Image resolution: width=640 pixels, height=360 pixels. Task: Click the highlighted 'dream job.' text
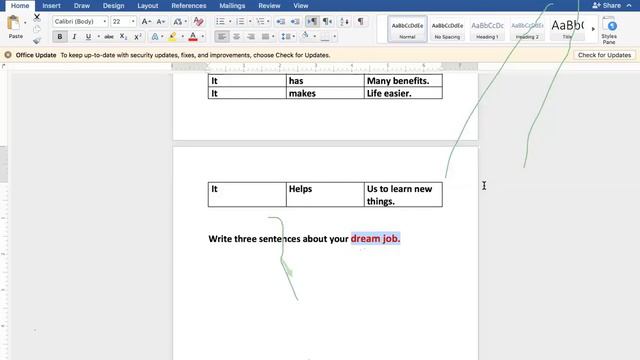(375, 238)
